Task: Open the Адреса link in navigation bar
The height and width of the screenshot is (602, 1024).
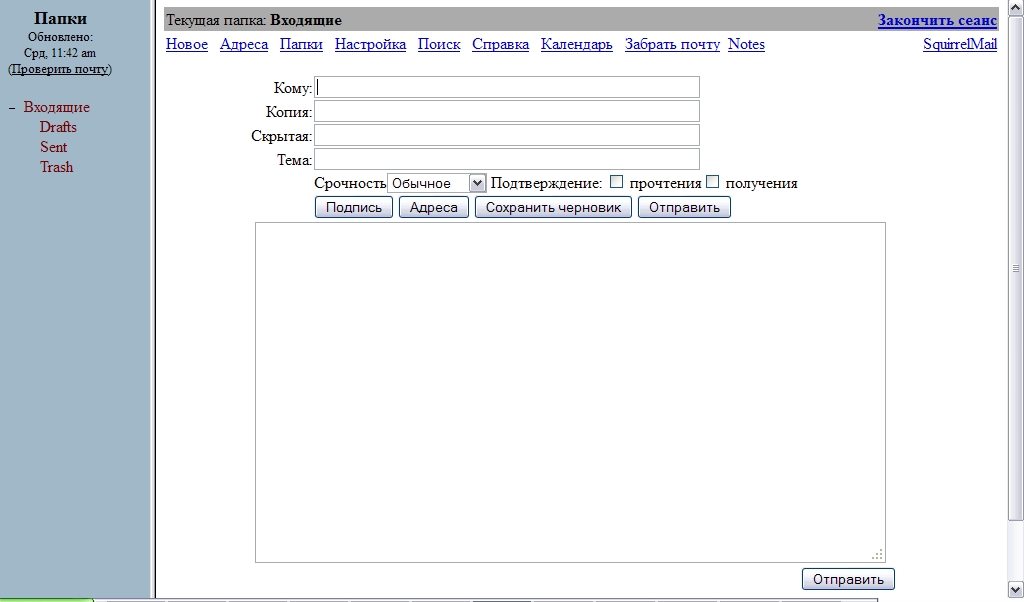Action: coord(244,44)
